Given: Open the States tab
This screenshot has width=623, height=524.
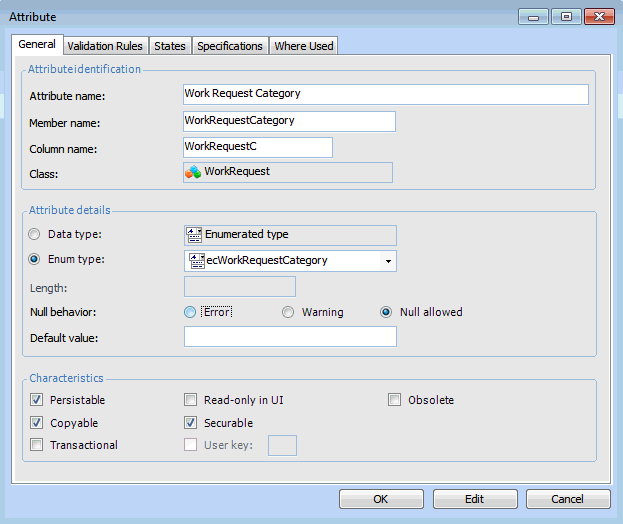Looking at the screenshot, I should [x=170, y=46].
